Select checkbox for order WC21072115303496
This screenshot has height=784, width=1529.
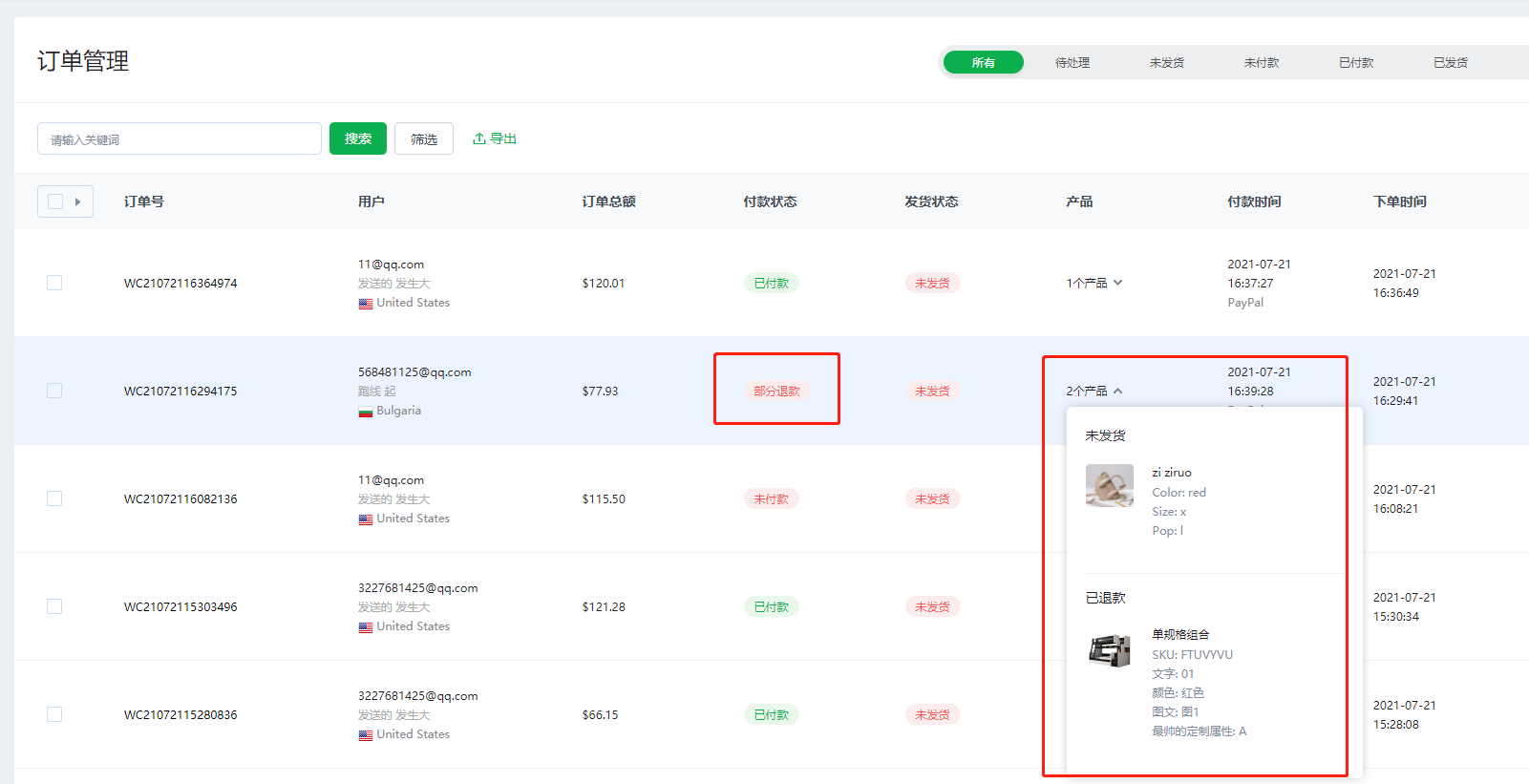[54, 607]
